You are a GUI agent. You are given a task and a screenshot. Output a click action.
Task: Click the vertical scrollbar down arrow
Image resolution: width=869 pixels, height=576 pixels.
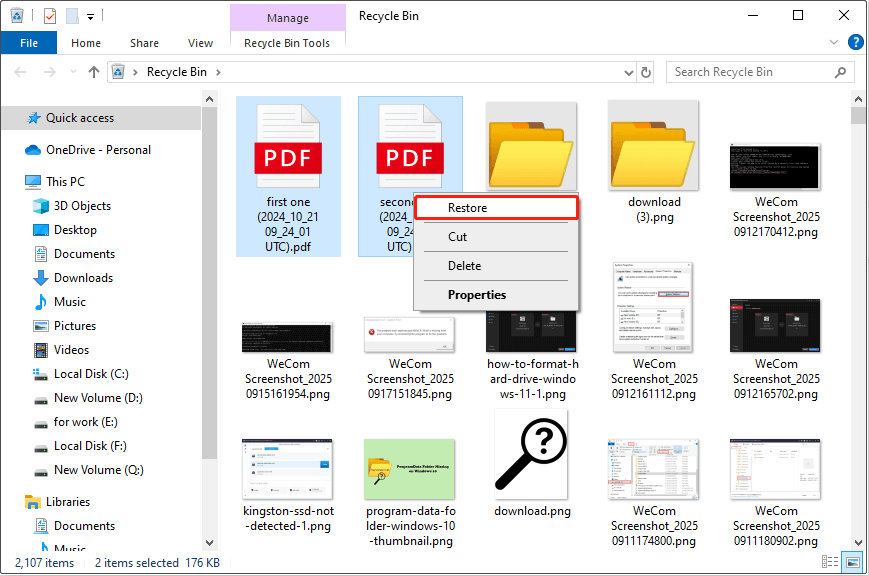pos(858,544)
